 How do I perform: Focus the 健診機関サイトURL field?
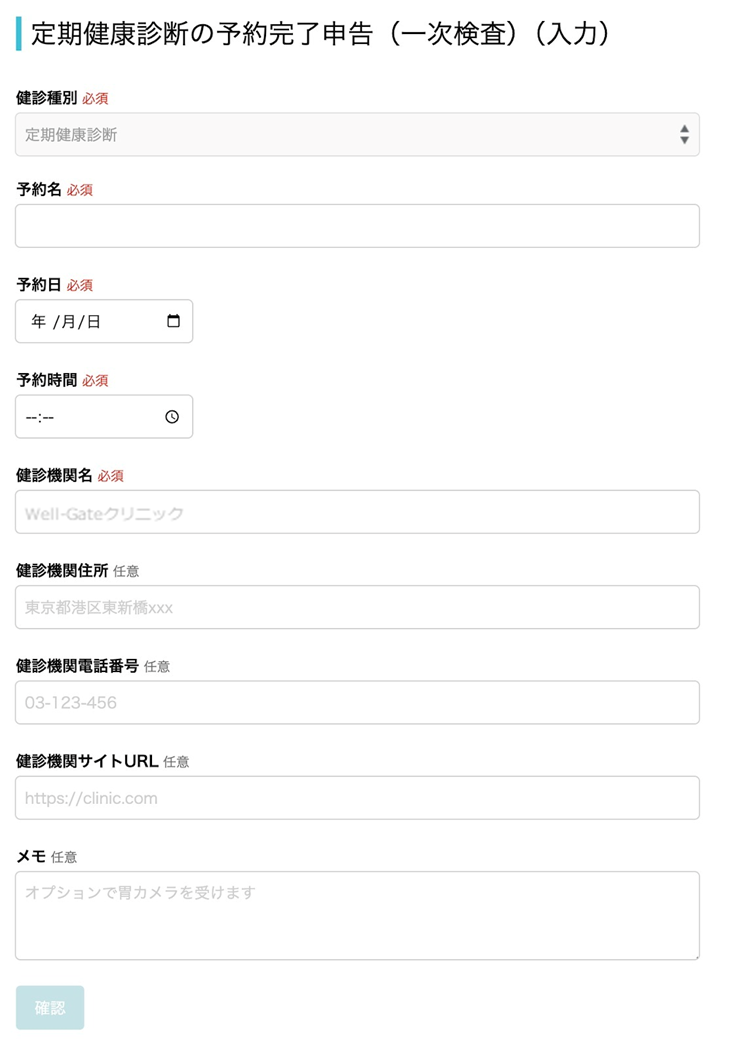pos(357,797)
